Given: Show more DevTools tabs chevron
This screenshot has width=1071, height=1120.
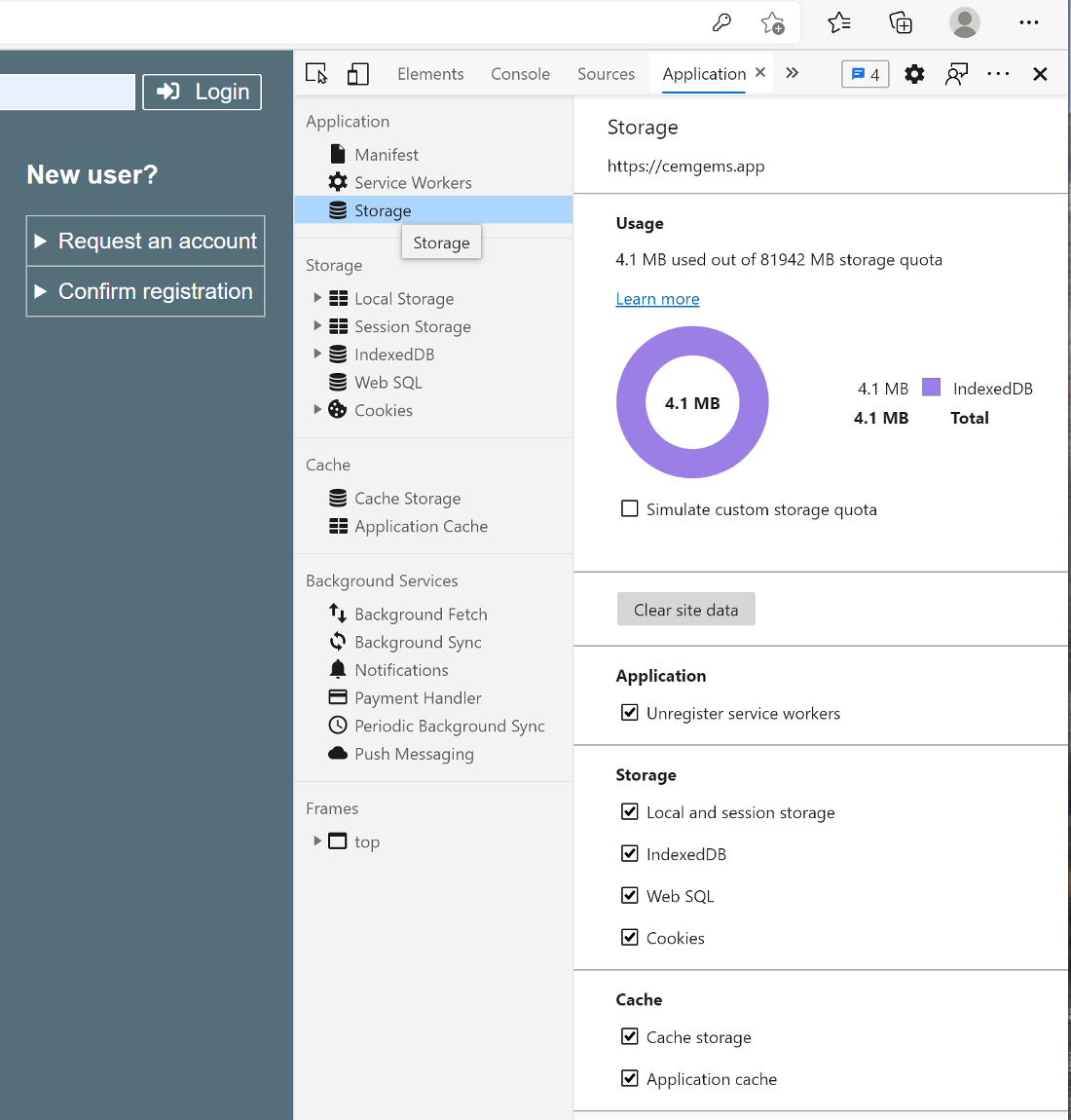Looking at the screenshot, I should tap(793, 73).
